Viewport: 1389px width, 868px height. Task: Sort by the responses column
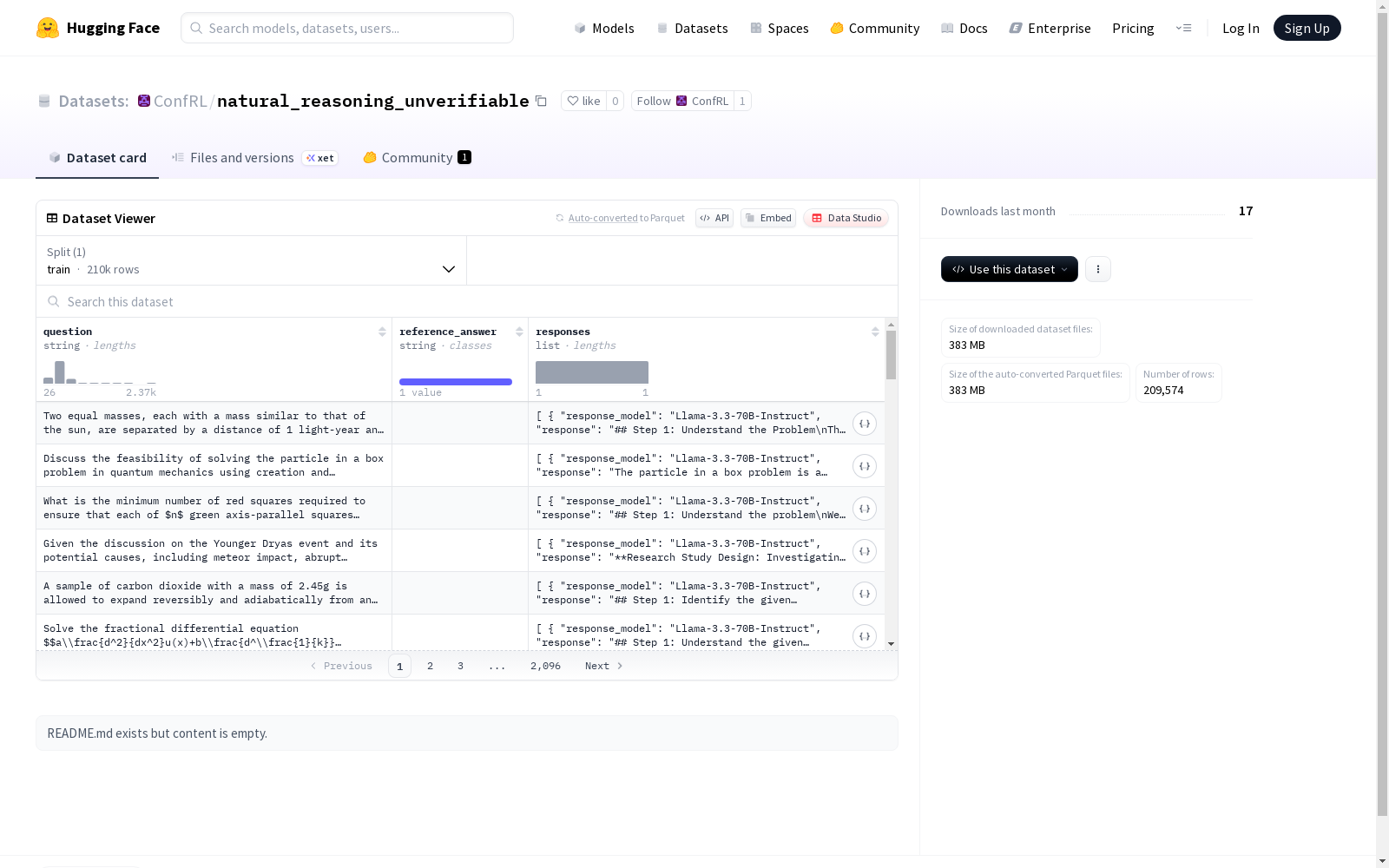(875, 332)
